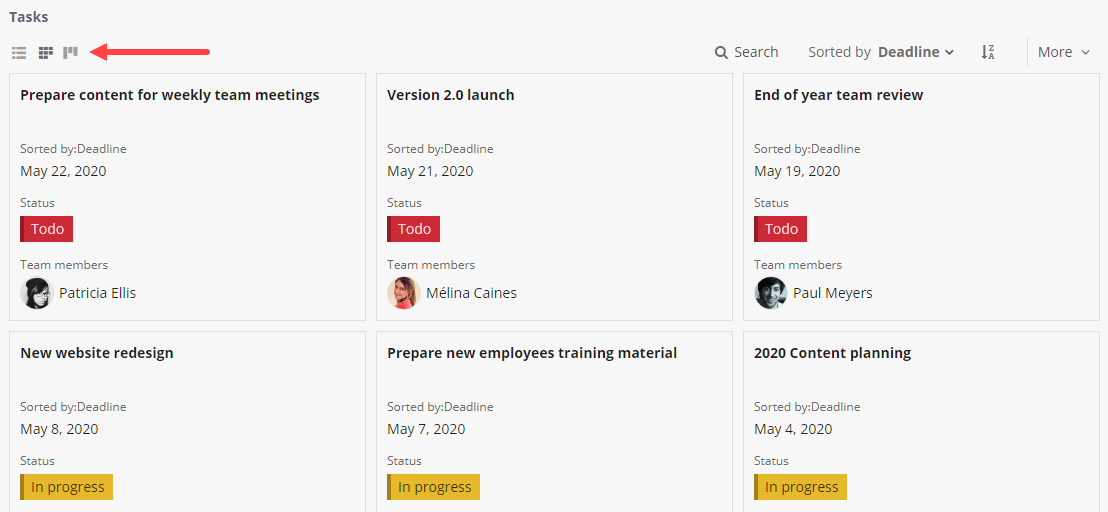Open the New website redesign card
Viewport: 1108px width, 512px height.
(x=97, y=353)
